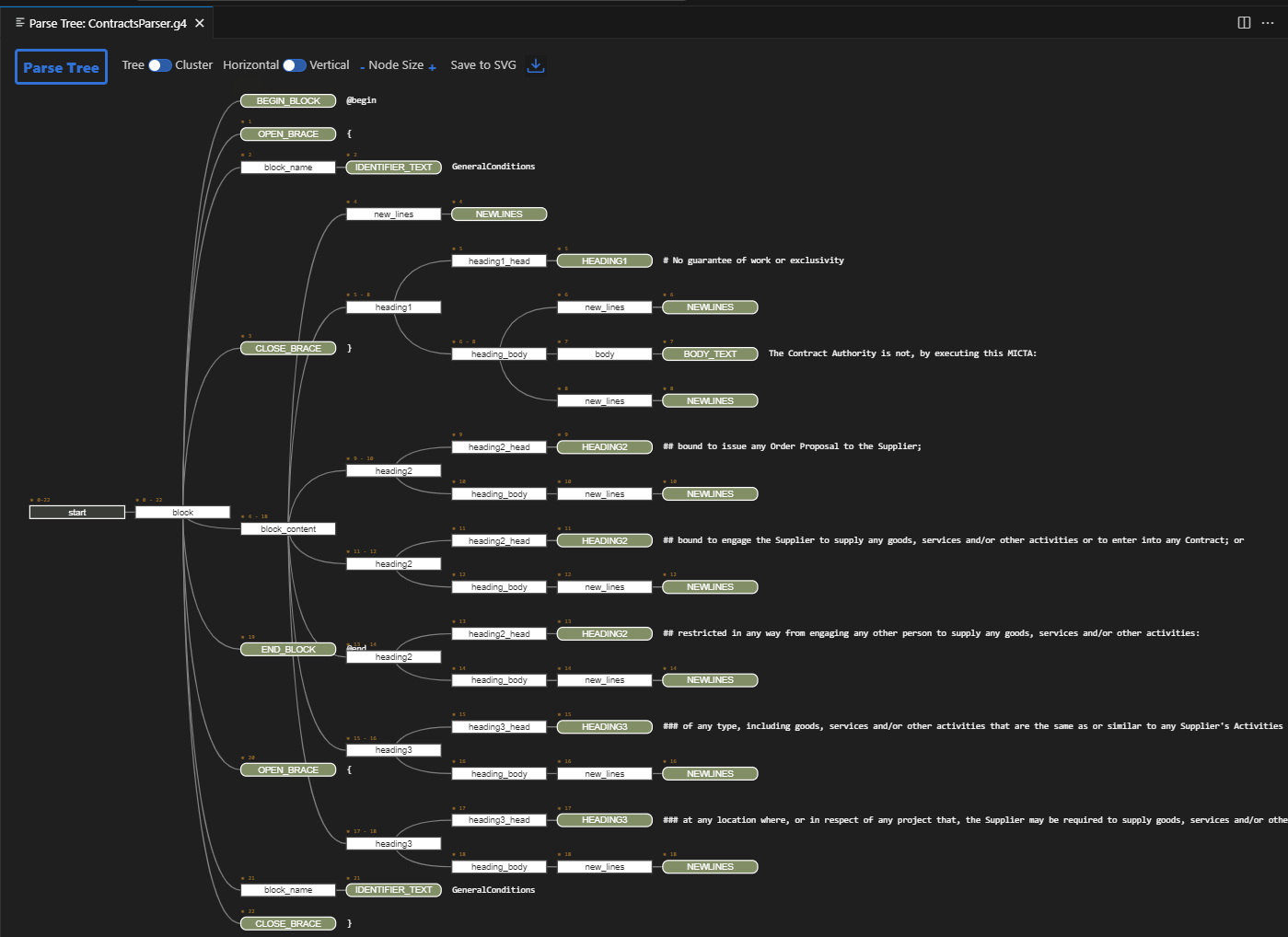Image resolution: width=1288 pixels, height=937 pixels.
Task: Click the Parse Tree heading box
Action: coord(61,67)
